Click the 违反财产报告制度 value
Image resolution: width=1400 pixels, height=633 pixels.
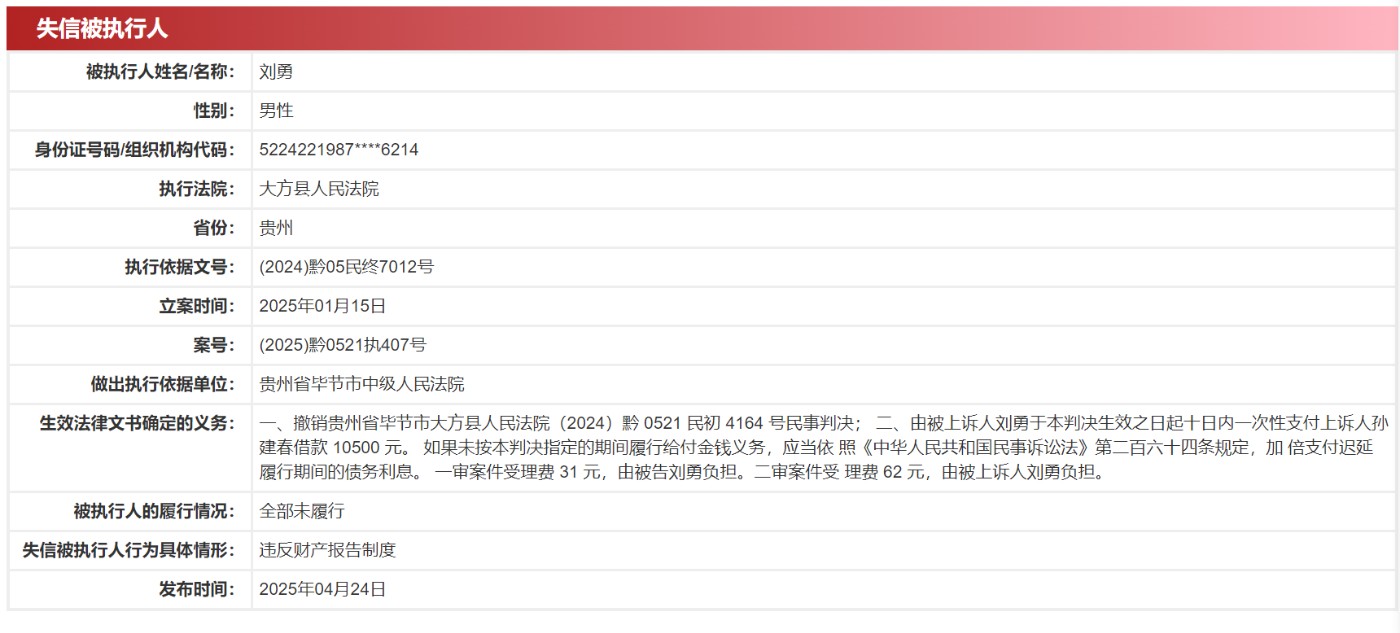tap(327, 550)
